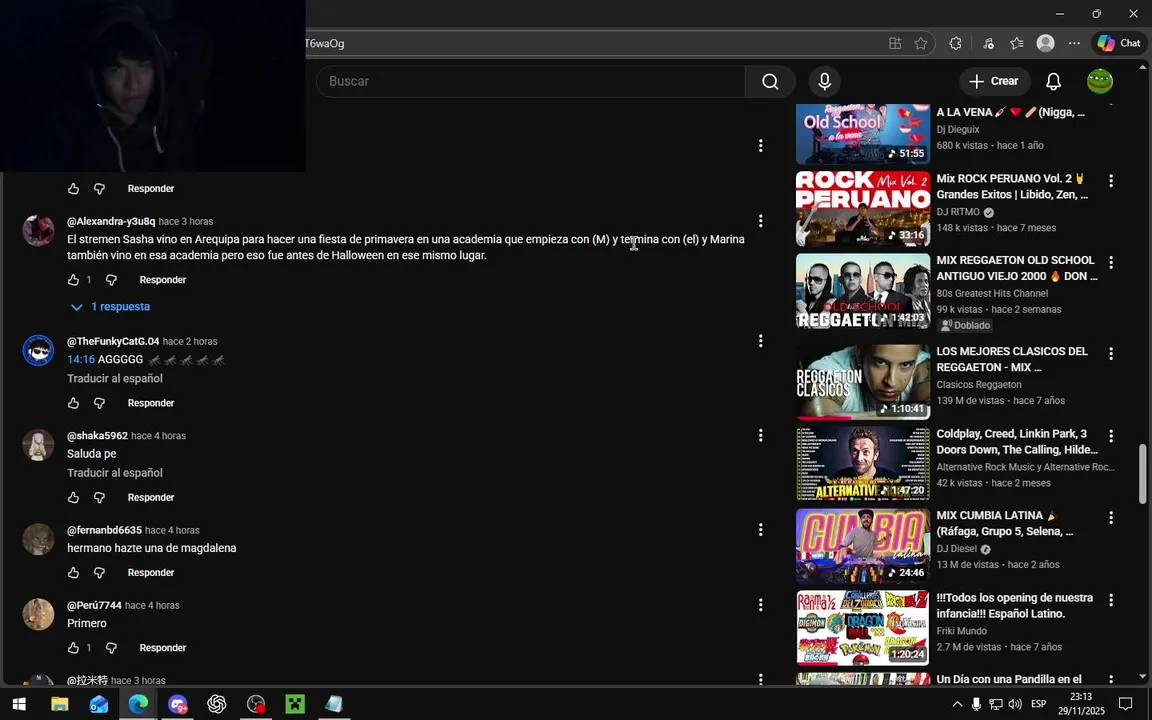Open options menu for @Perú7744 comment

click(x=760, y=605)
